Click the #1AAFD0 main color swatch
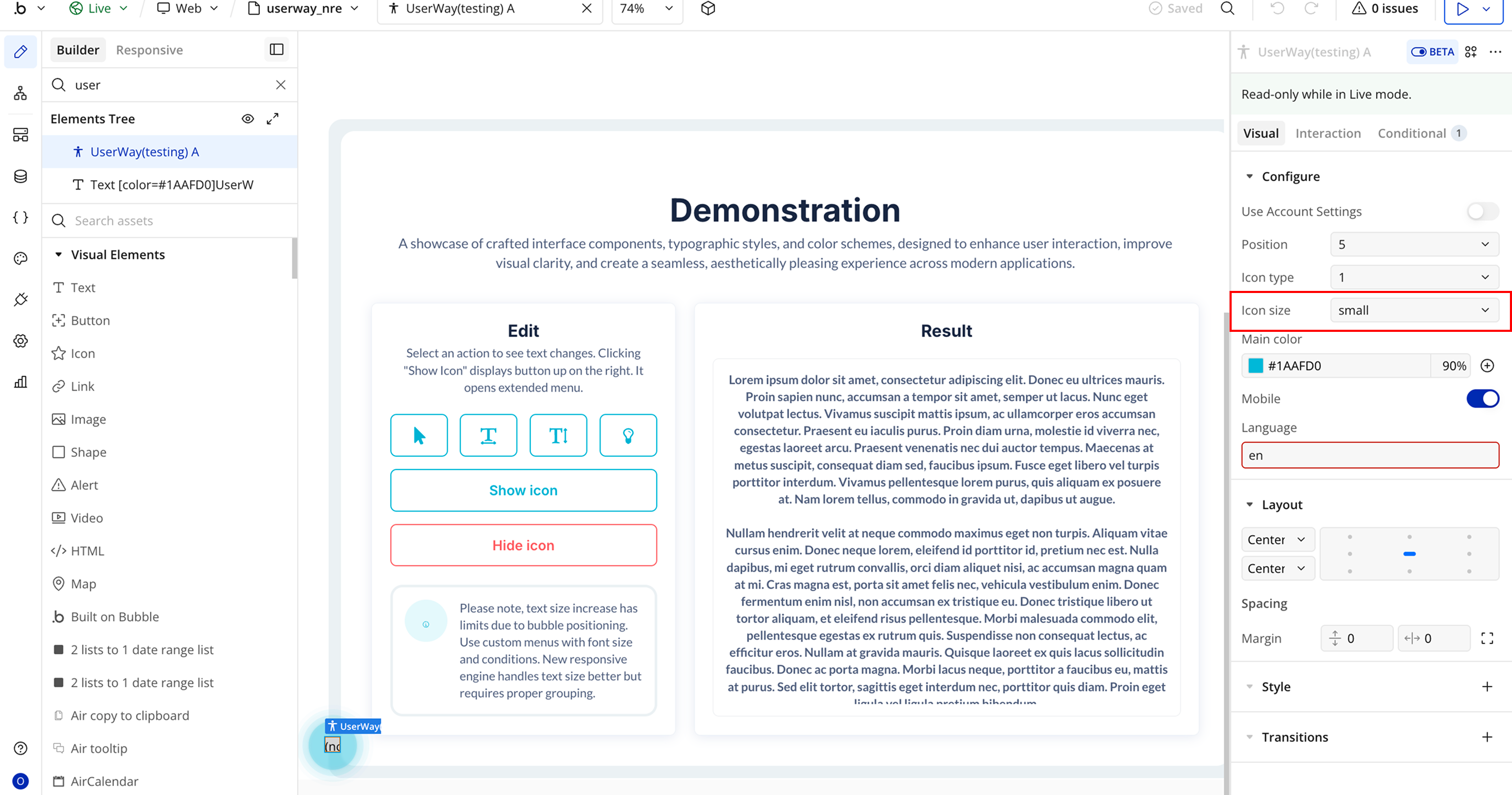 (1255, 366)
